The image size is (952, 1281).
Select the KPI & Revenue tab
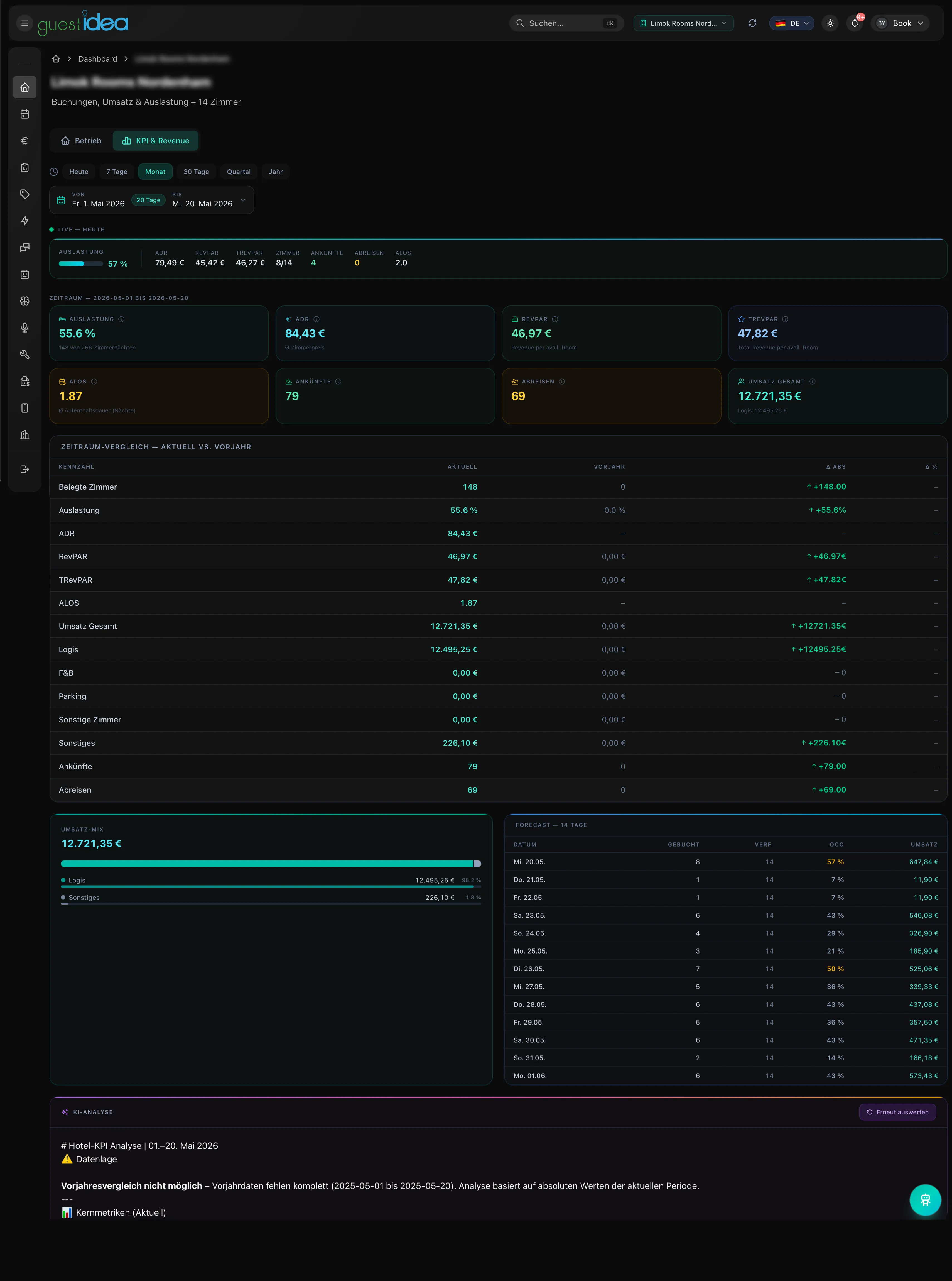[x=156, y=141]
